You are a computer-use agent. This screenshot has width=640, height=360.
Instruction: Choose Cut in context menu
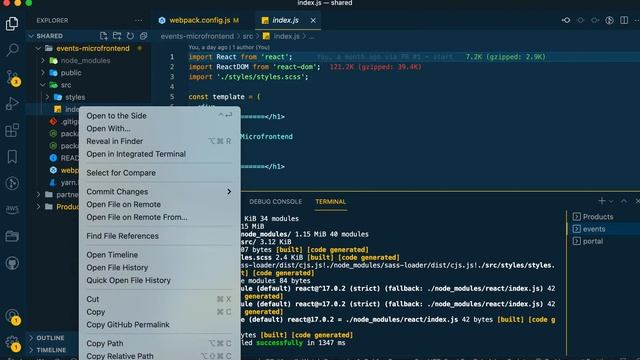tap(159, 299)
